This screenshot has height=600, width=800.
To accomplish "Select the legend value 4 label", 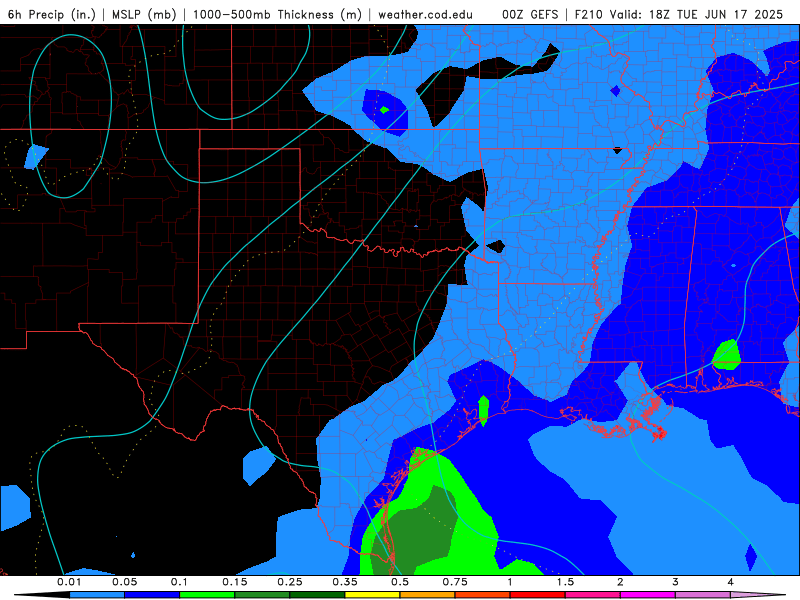I will point(731,582).
